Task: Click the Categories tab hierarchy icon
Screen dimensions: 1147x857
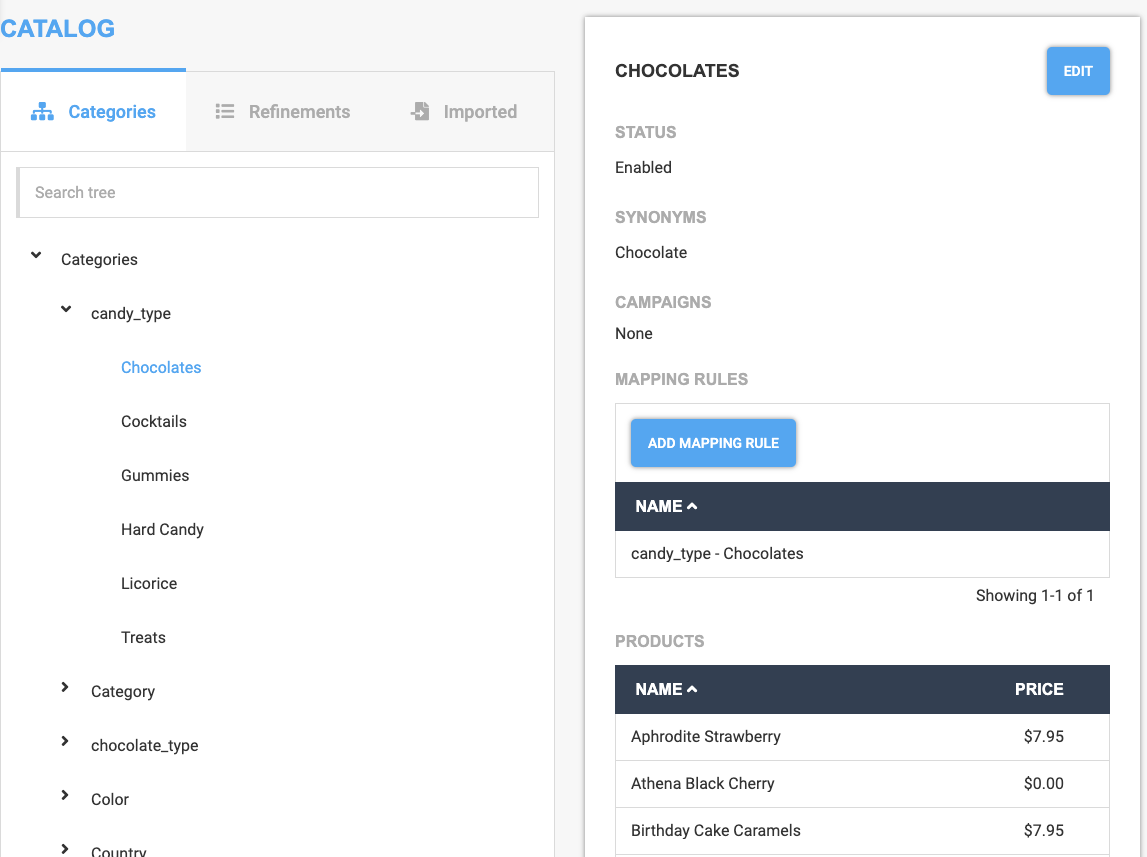Action: tap(42, 112)
